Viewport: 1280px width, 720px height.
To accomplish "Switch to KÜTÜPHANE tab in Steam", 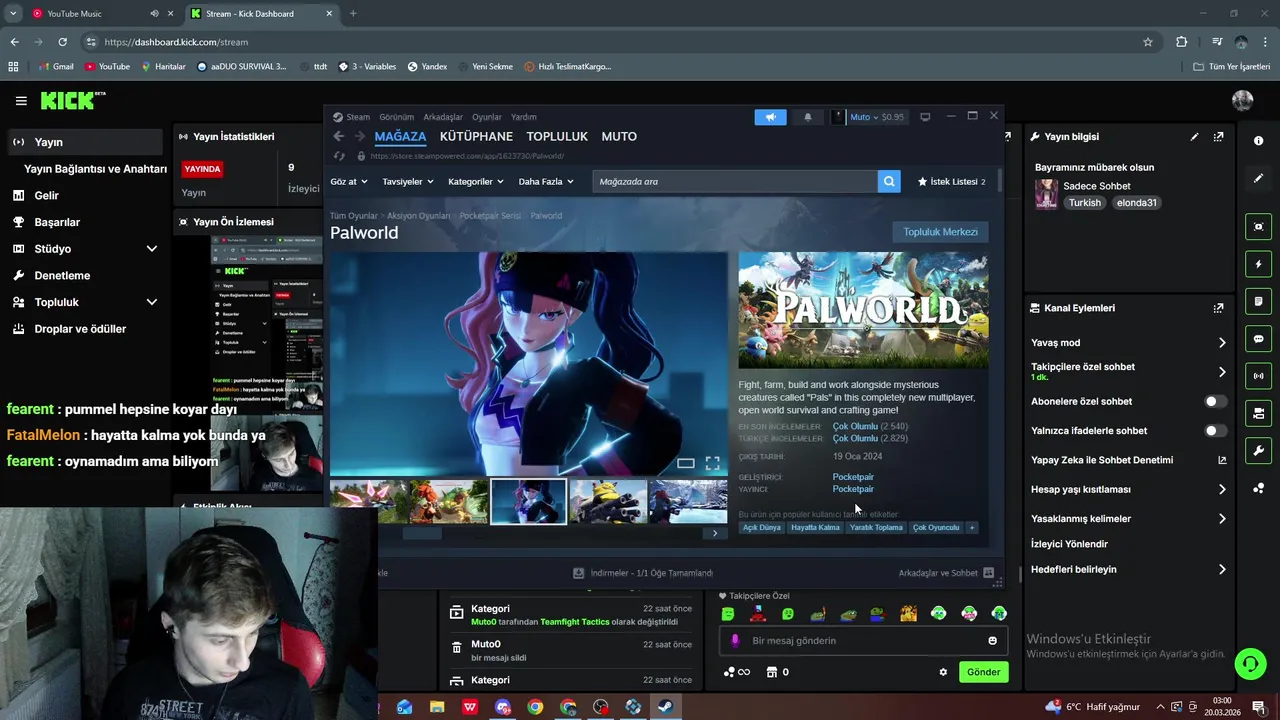I will pos(476,136).
